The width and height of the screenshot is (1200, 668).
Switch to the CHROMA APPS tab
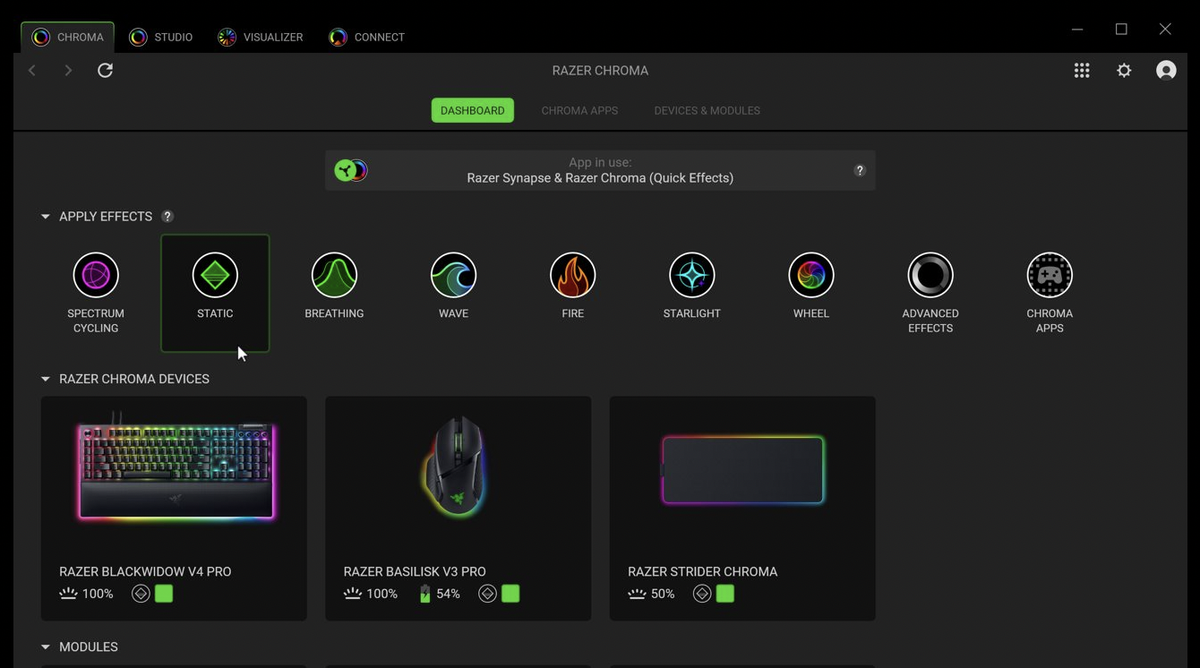point(579,110)
